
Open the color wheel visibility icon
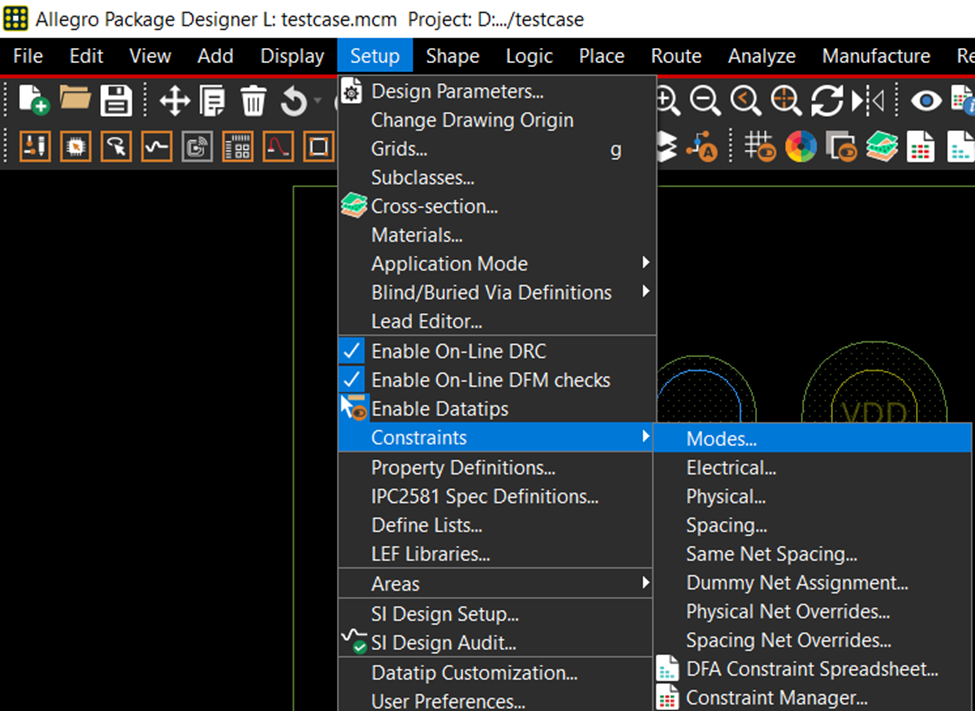tap(801, 148)
